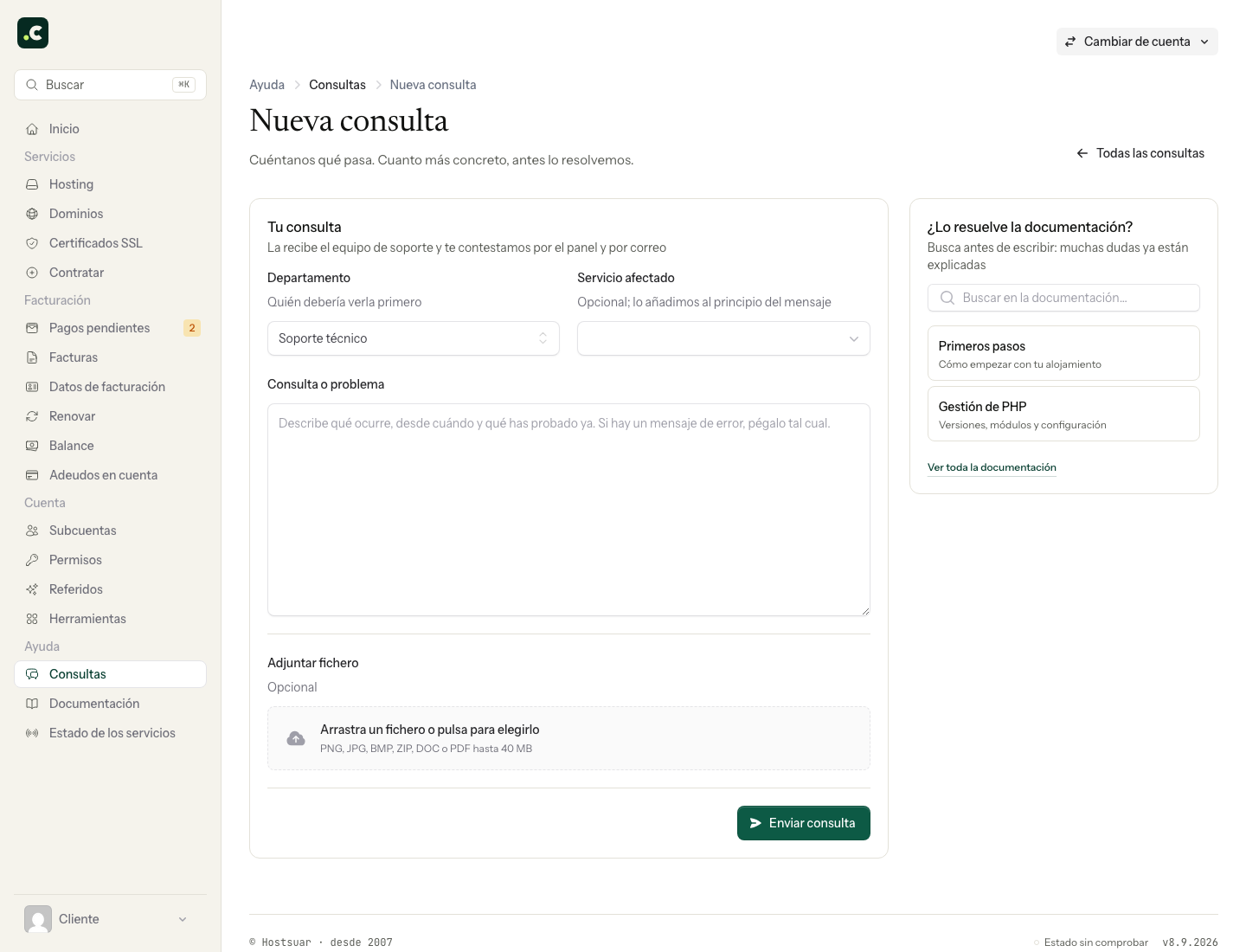Click the Inicio home icon
The width and height of the screenshot is (1246, 952).
click(x=32, y=129)
